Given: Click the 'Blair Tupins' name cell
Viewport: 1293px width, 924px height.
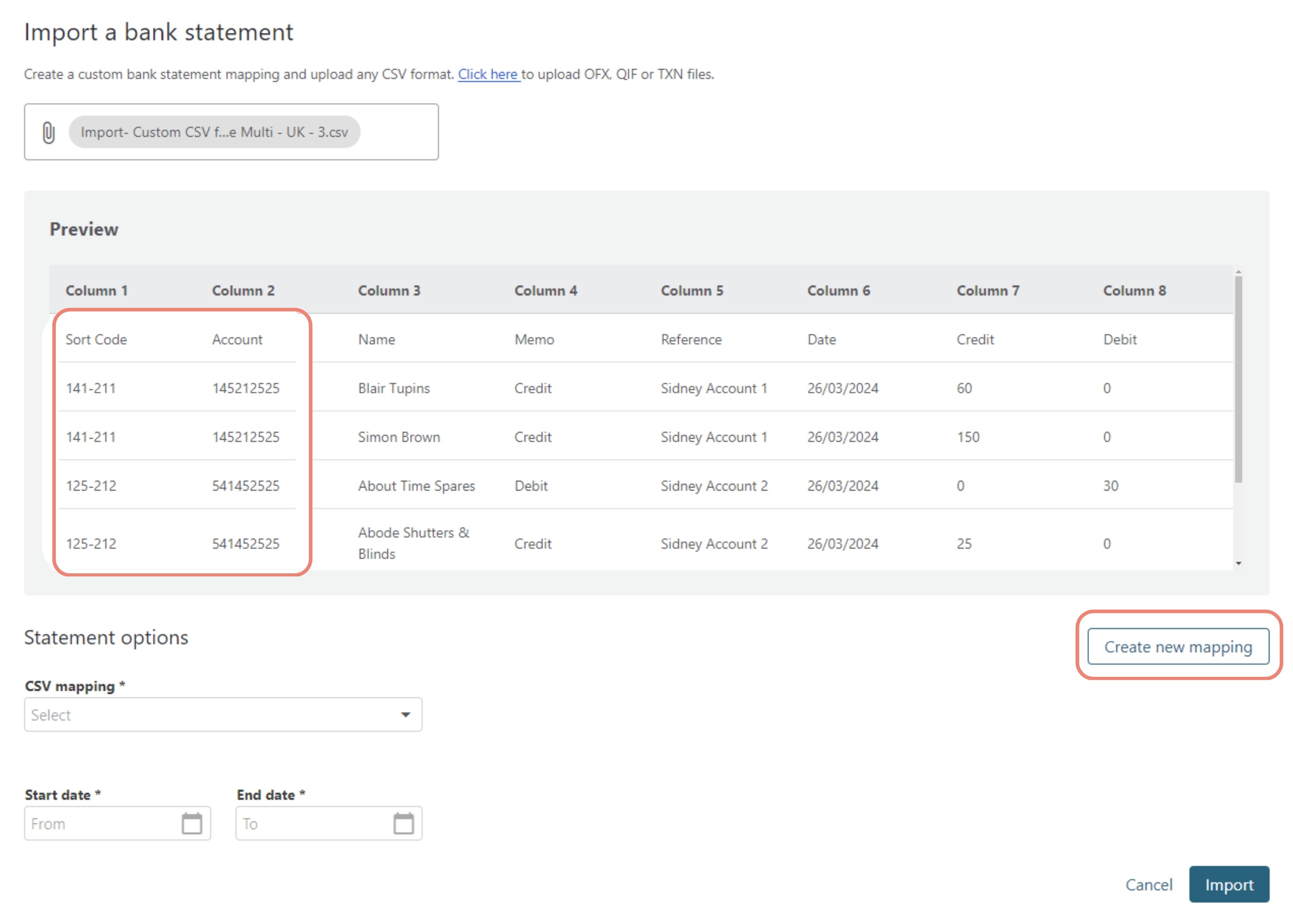Looking at the screenshot, I should pyautogui.click(x=394, y=388).
